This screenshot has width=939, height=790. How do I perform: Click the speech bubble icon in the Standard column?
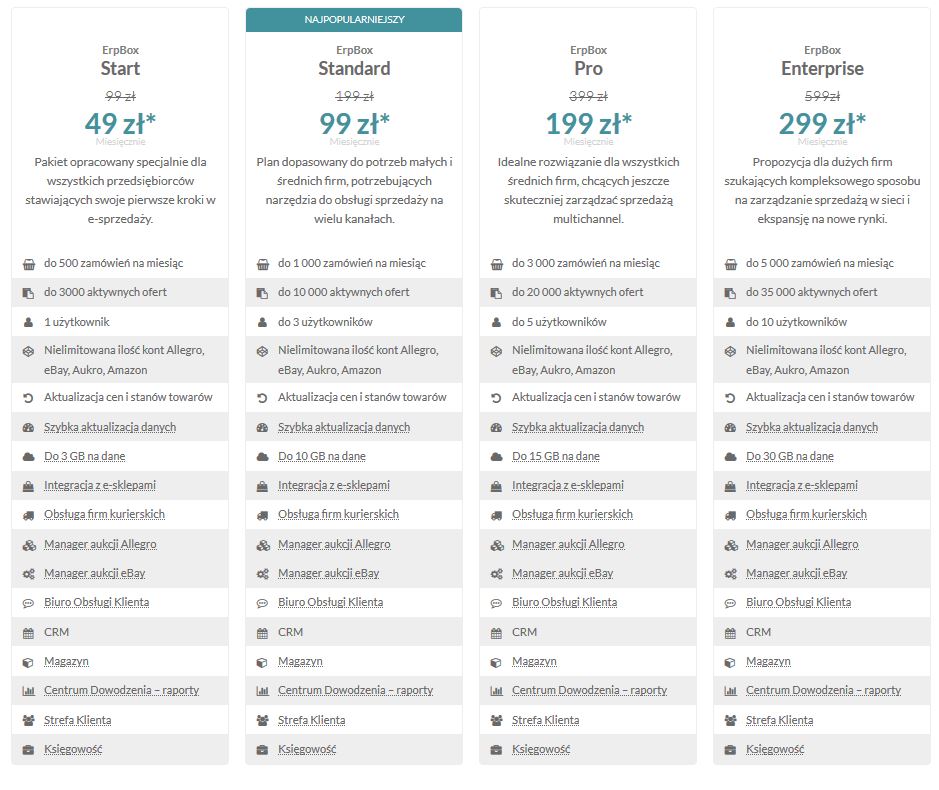pos(262,604)
